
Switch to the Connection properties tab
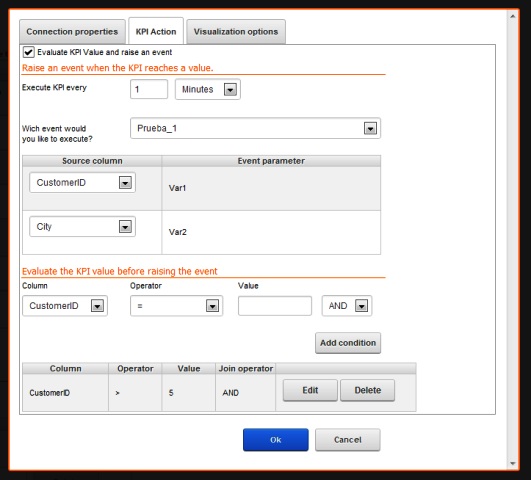[72, 32]
